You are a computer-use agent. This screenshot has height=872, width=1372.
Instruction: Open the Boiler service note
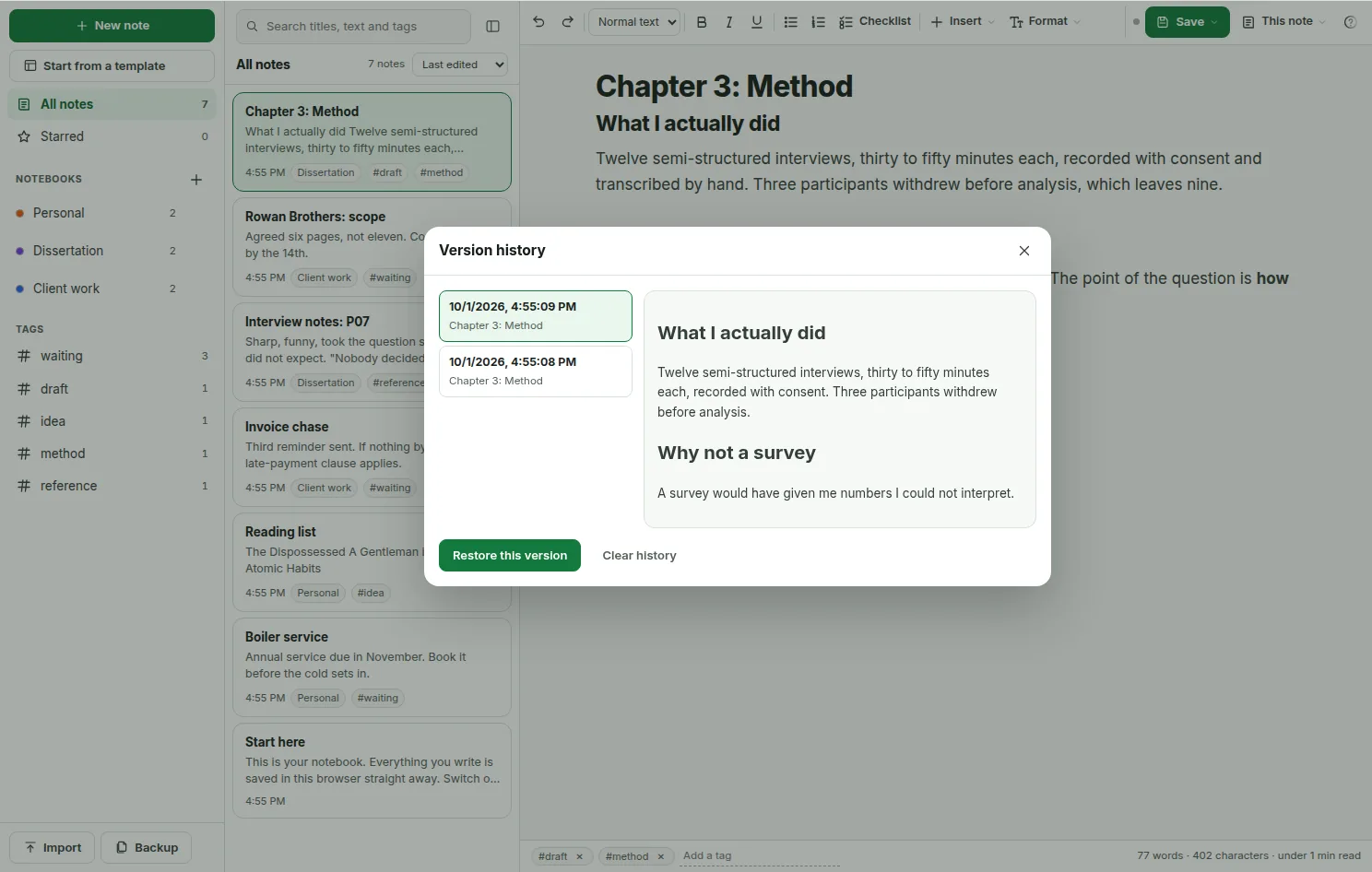click(x=372, y=667)
